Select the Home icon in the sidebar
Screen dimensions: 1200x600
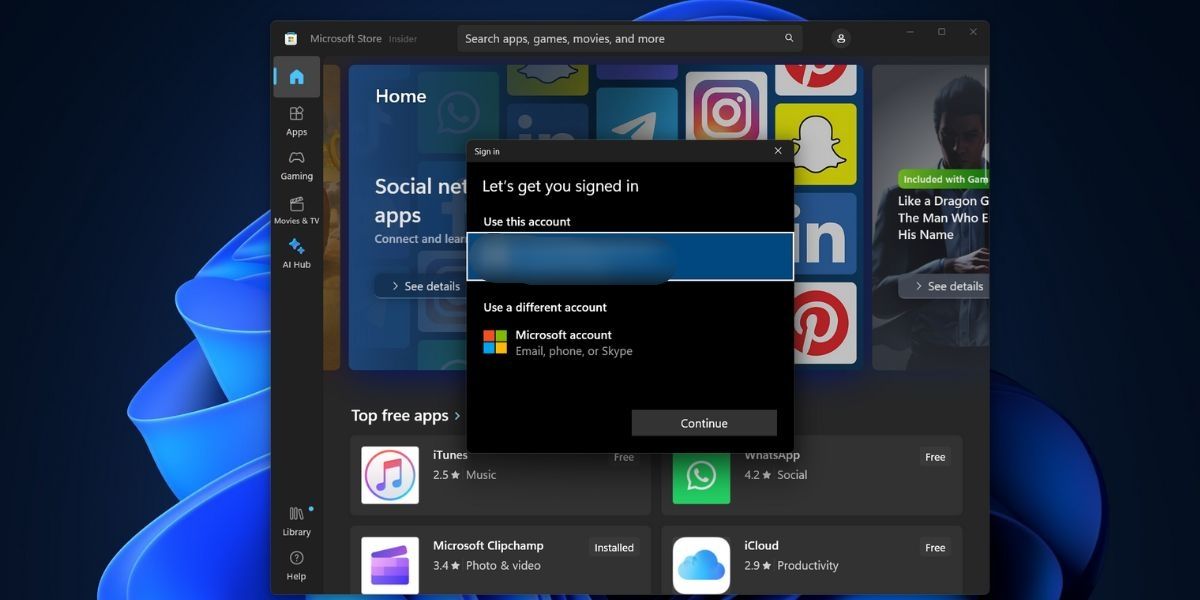pos(296,76)
